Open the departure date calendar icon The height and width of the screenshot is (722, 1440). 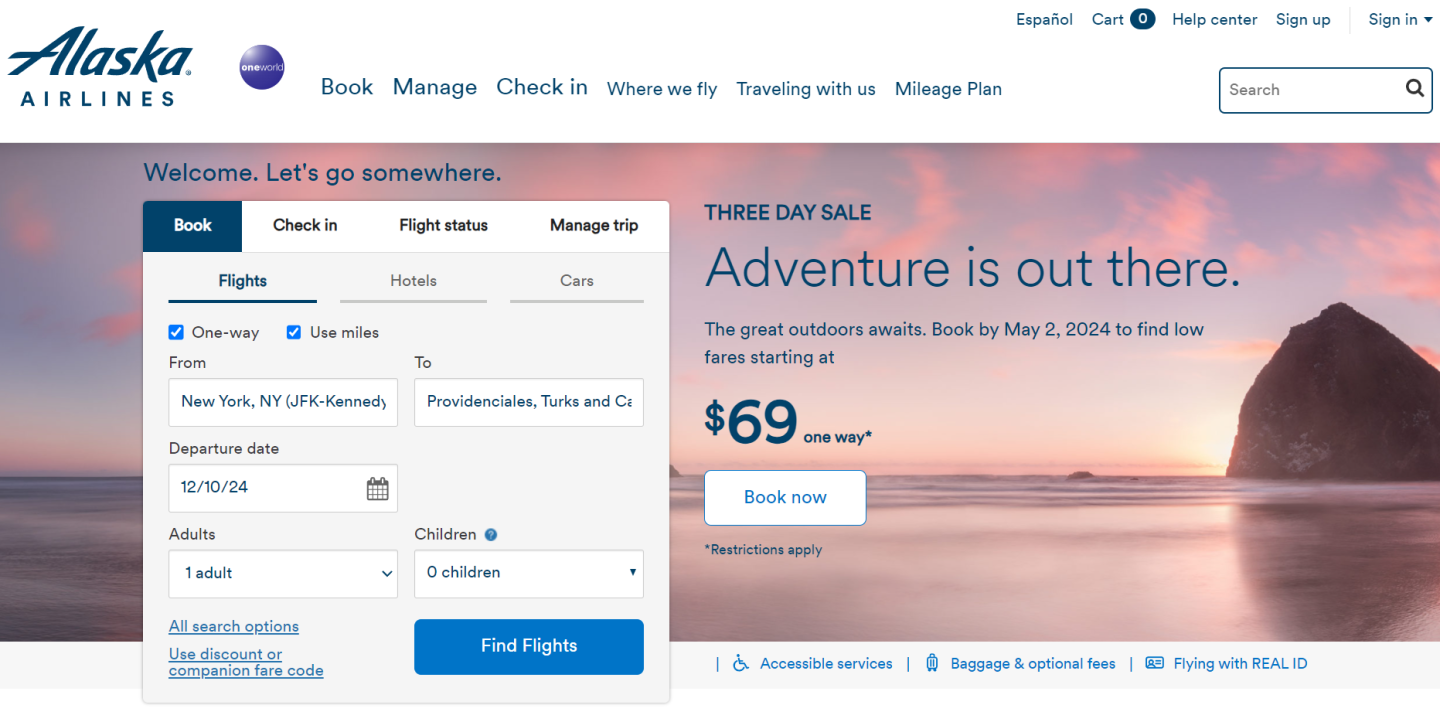coord(377,489)
